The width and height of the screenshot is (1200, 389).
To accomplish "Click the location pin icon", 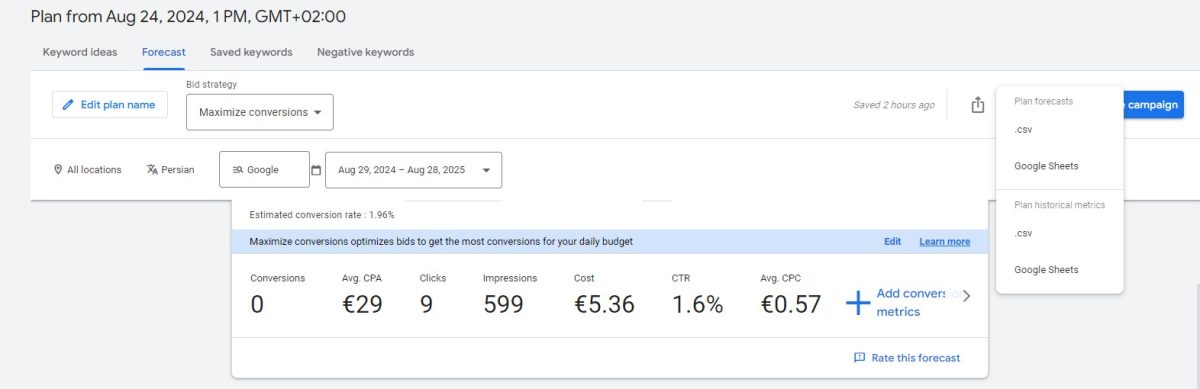I will tap(58, 170).
